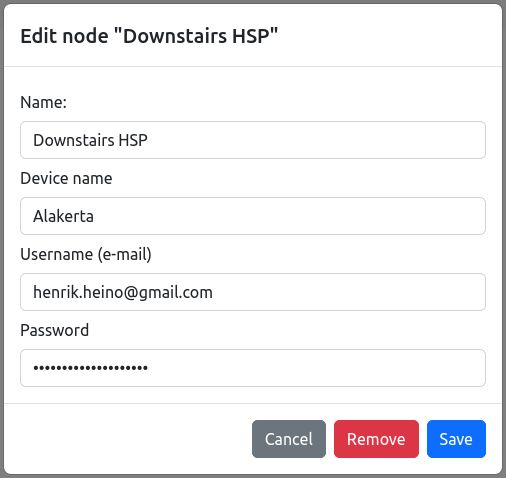Focus the Username e-mail input field

pos(253,292)
